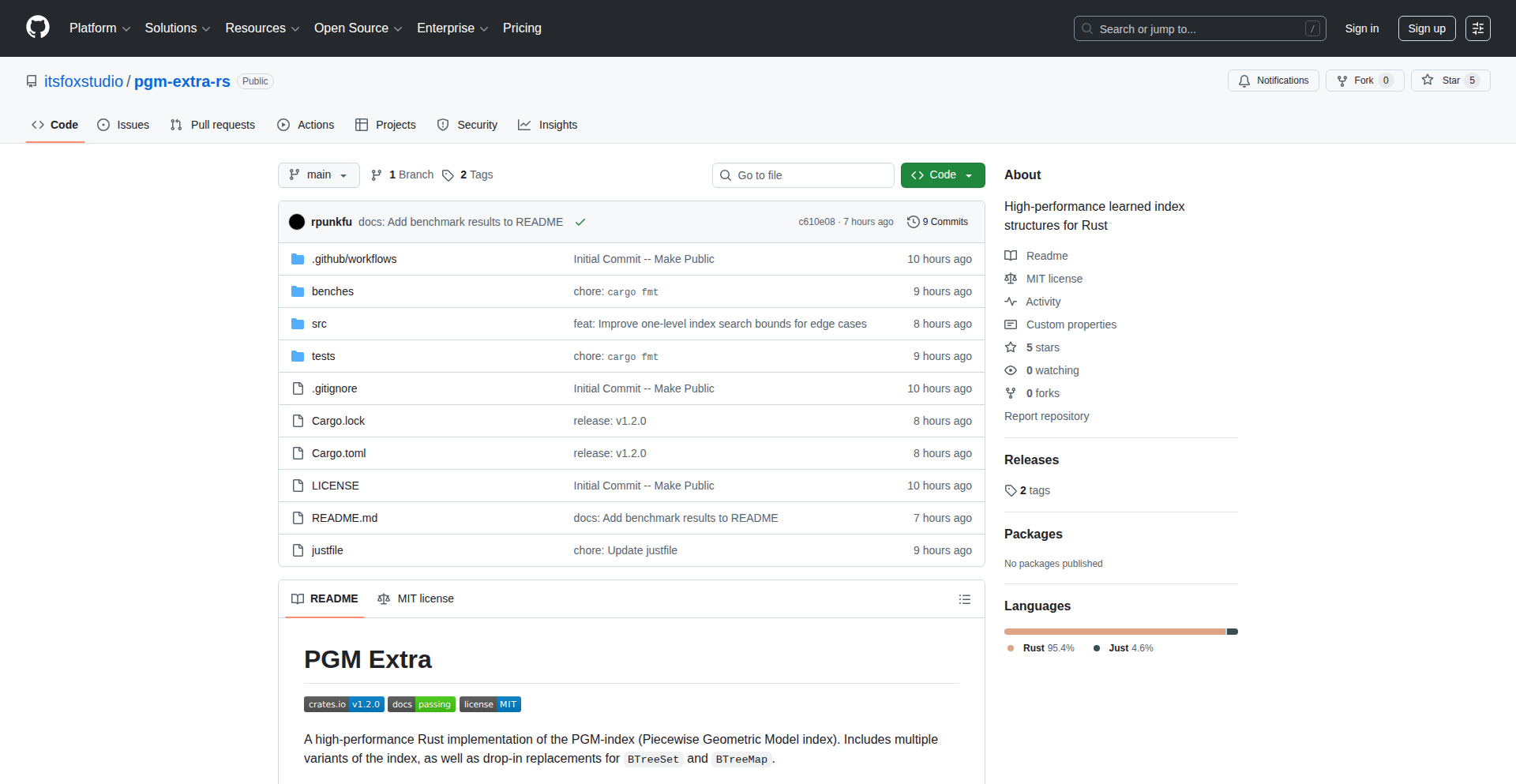Star the repository

coord(1450,80)
